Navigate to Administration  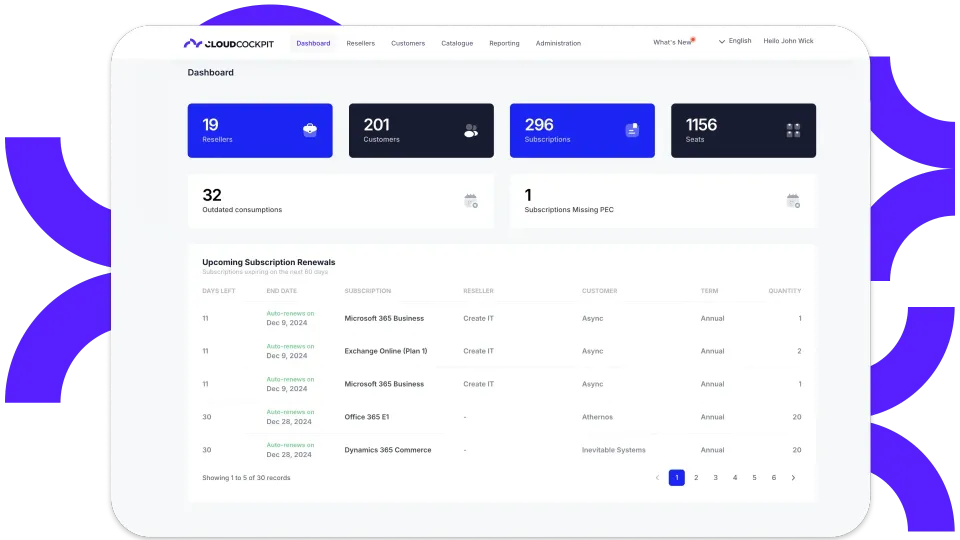click(558, 43)
